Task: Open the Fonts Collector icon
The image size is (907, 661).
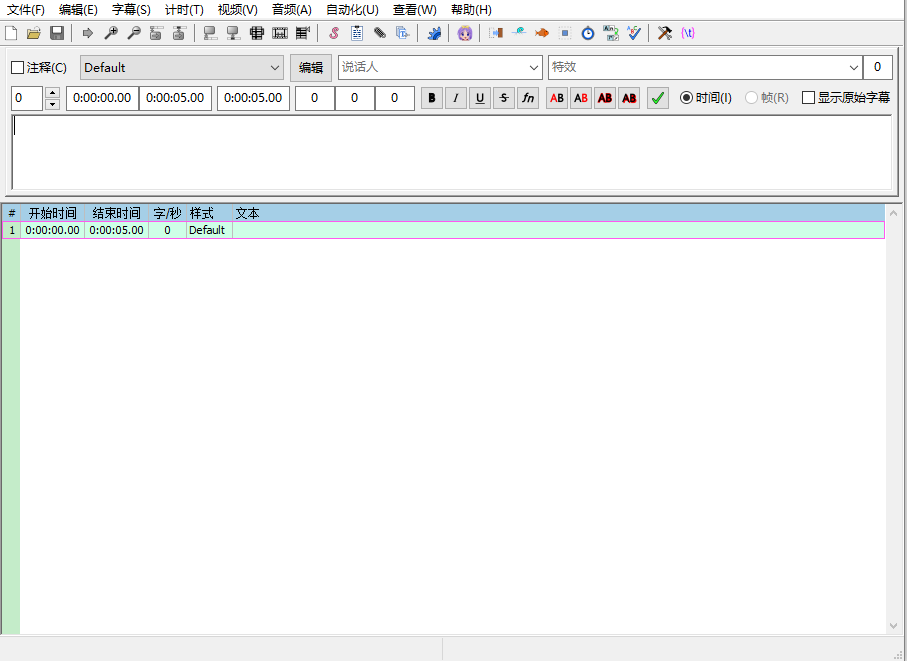Action: click(x=403, y=33)
